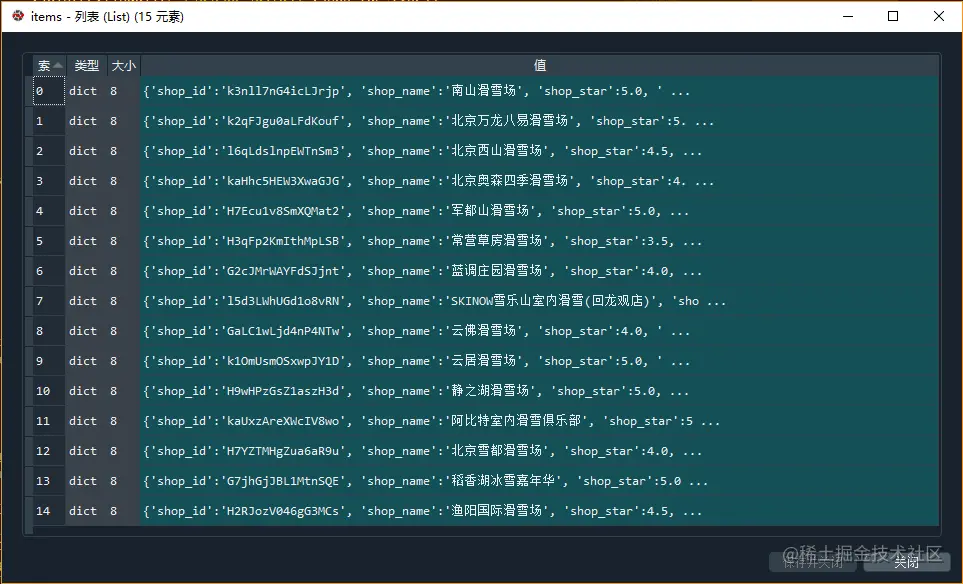This screenshot has width=963, height=584.
Task: Select index cell 0
Action: tap(49, 91)
